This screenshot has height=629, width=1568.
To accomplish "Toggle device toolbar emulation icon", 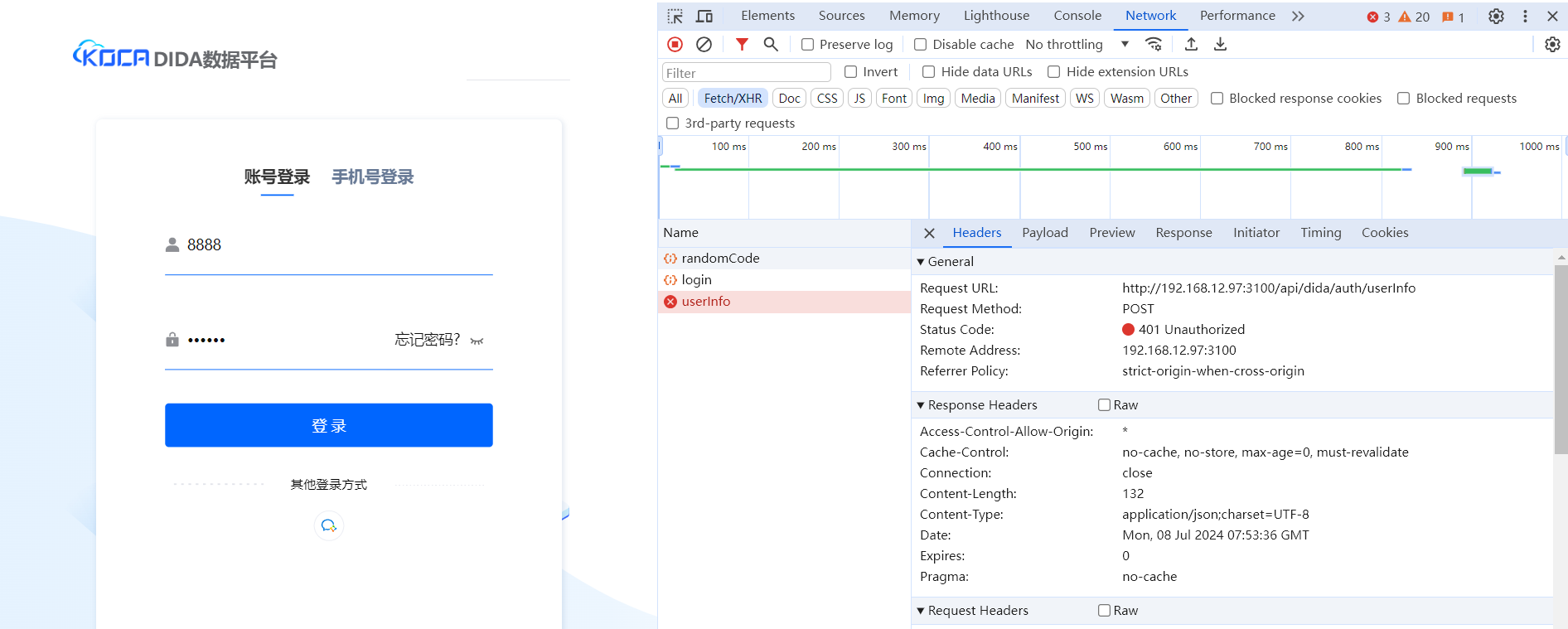I will [704, 17].
